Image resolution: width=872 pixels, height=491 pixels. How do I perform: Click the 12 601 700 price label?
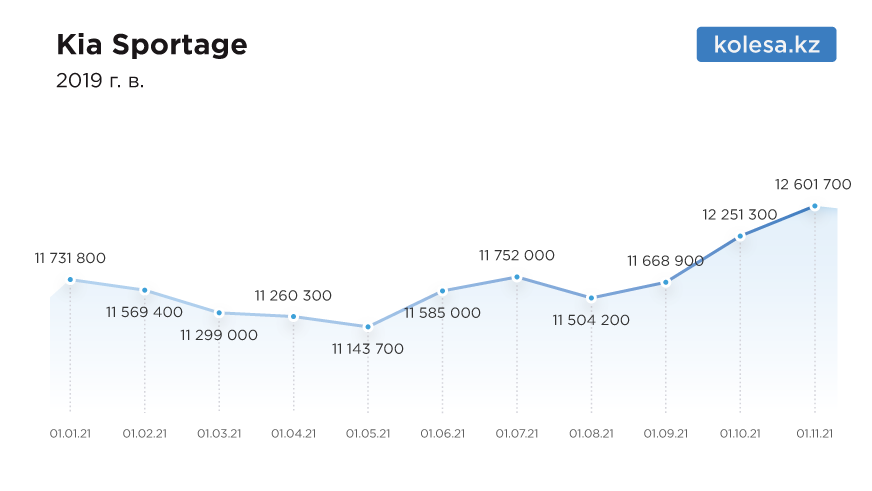pyautogui.click(x=812, y=185)
